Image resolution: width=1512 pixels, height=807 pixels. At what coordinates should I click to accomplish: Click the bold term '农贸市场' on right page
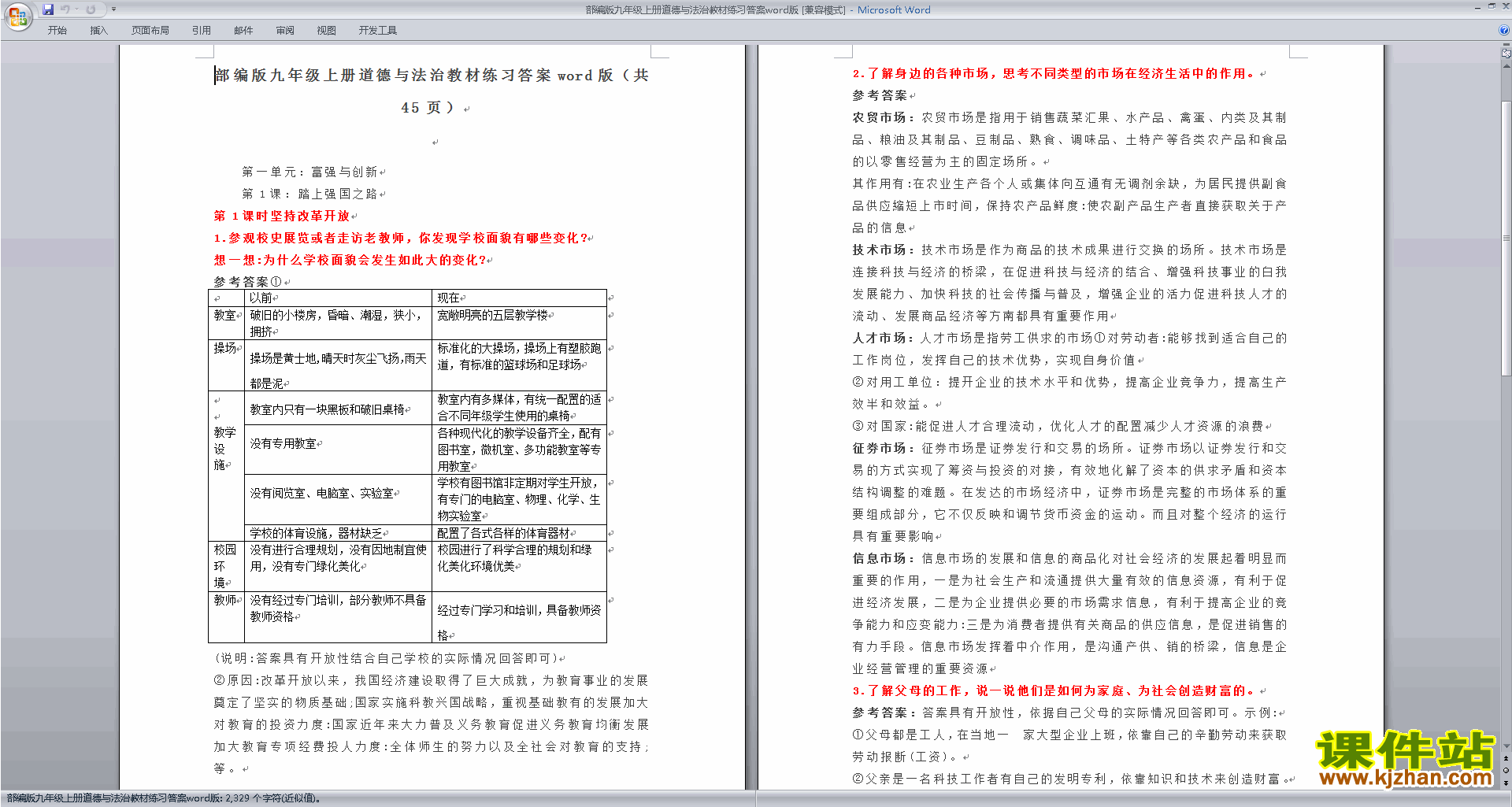[879, 117]
